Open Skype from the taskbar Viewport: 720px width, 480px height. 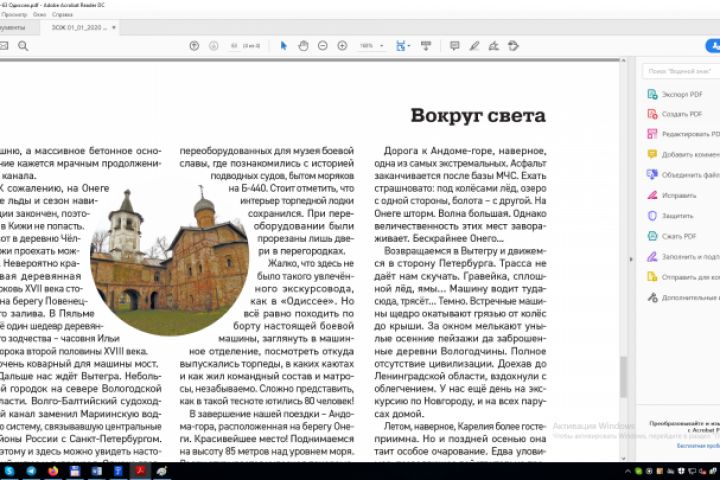click(9, 471)
